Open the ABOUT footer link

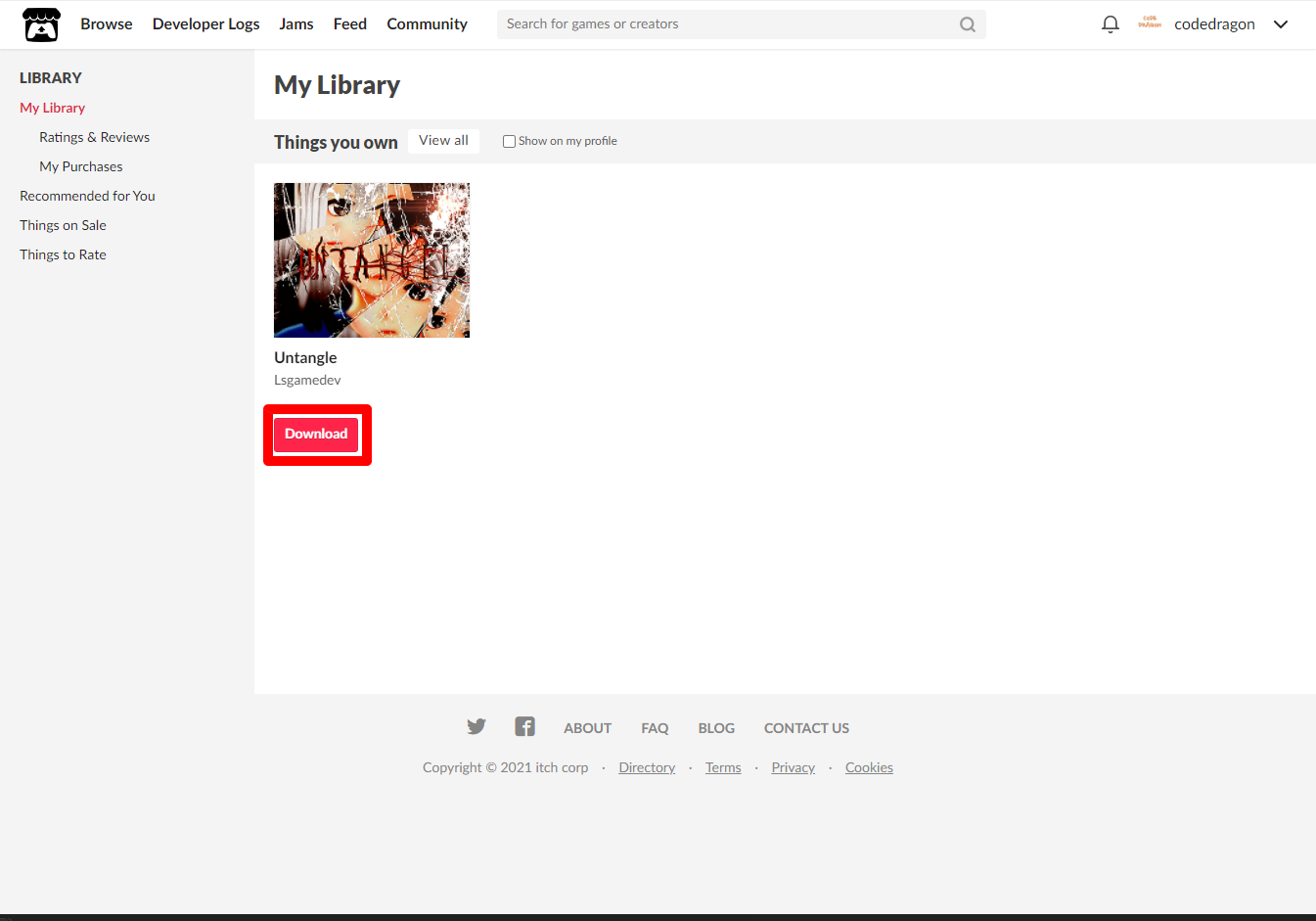(587, 728)
